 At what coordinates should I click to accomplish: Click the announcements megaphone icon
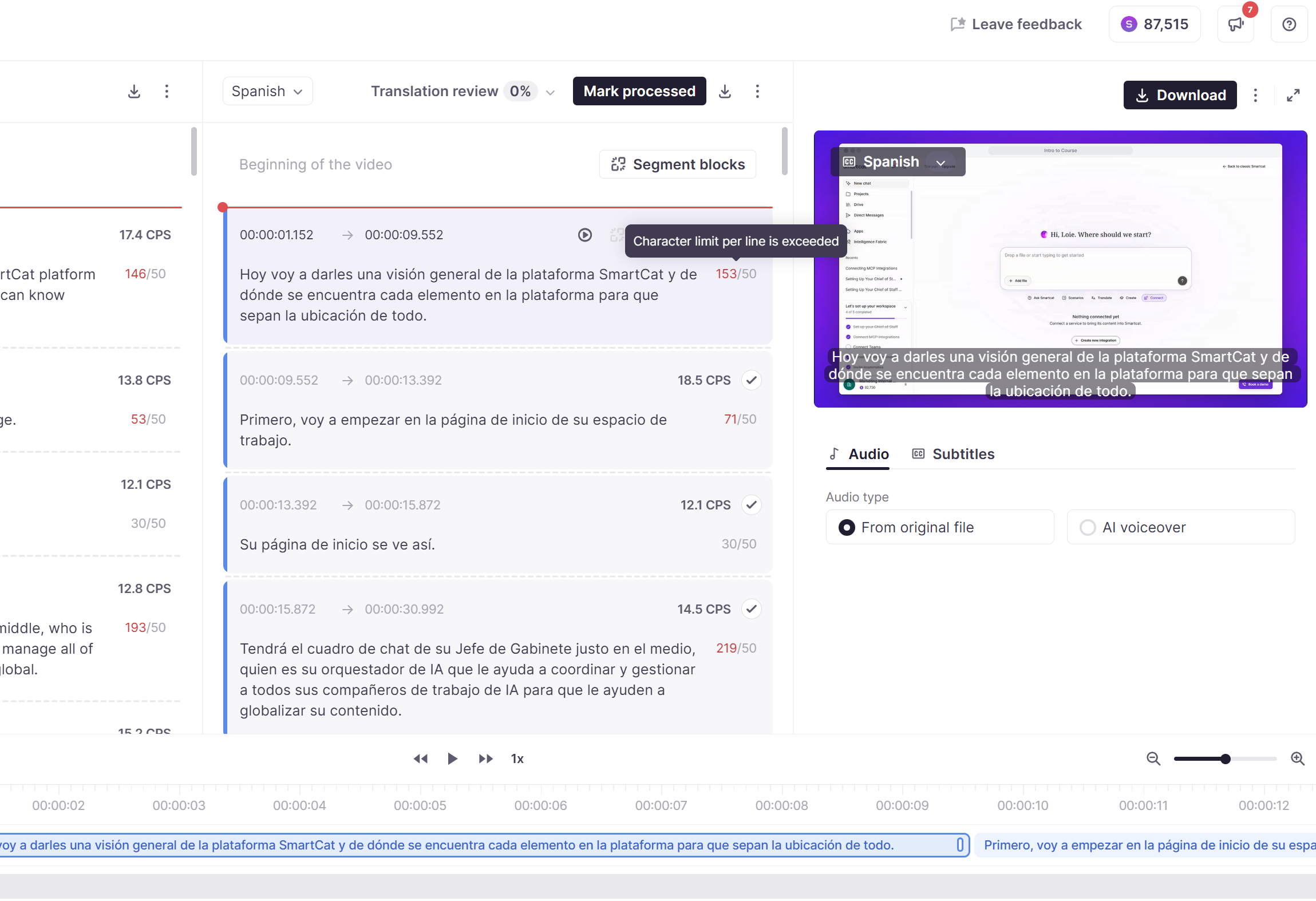click(x=1236, y=24)
